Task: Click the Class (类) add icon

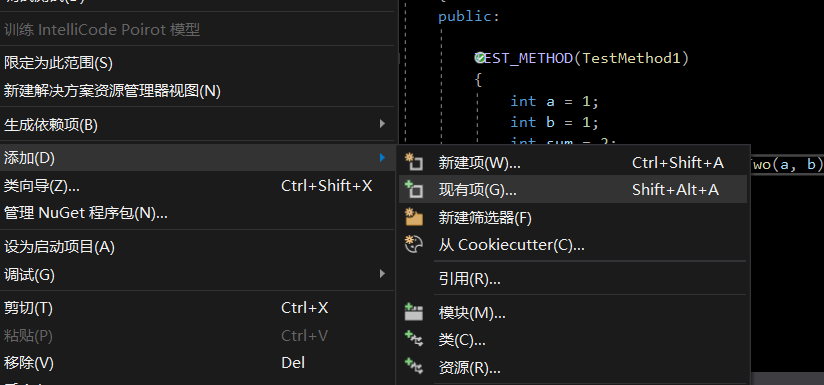Action: (414, 340)
